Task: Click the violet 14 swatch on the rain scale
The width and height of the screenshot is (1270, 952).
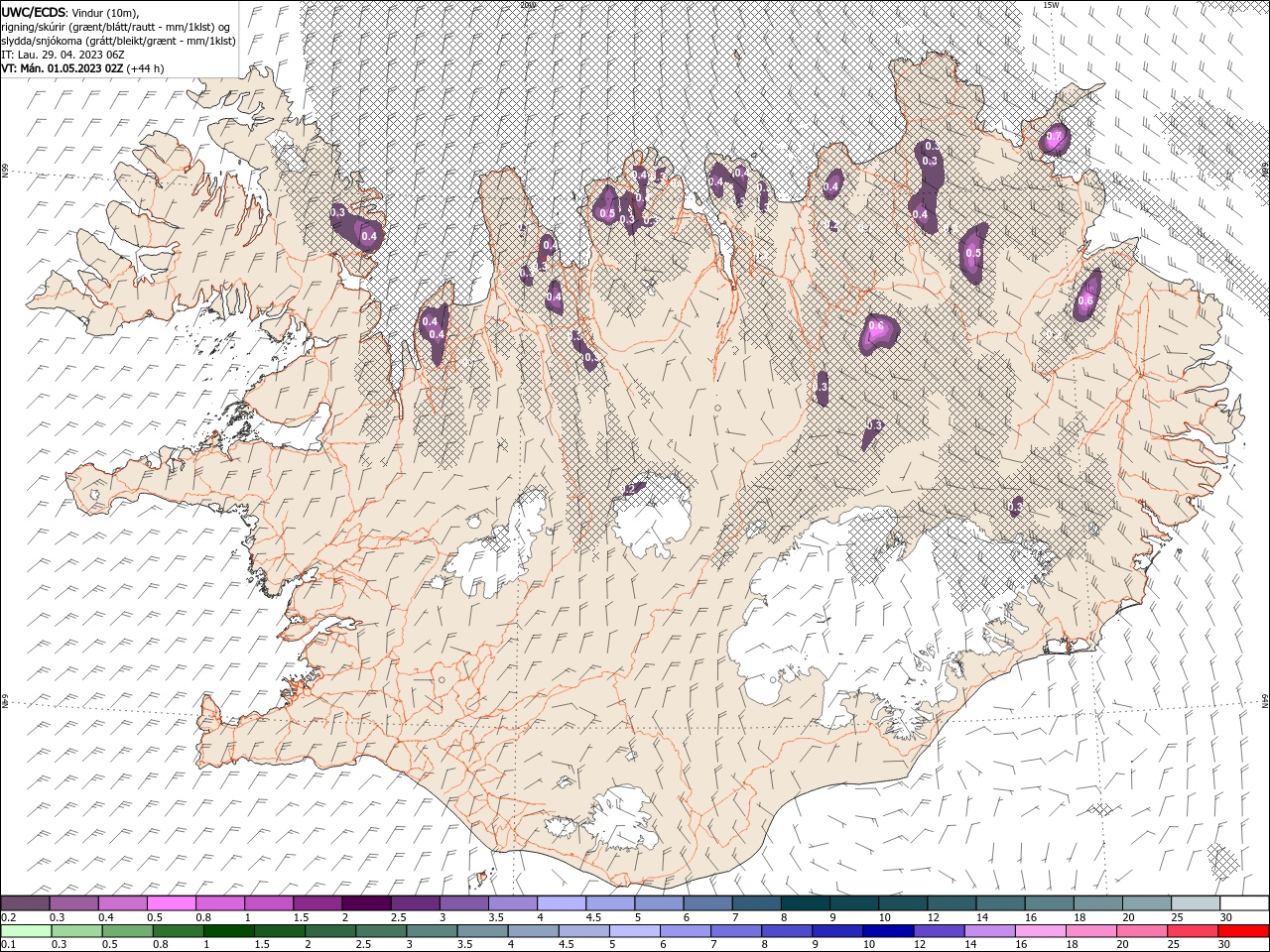Action: (990, 931)
